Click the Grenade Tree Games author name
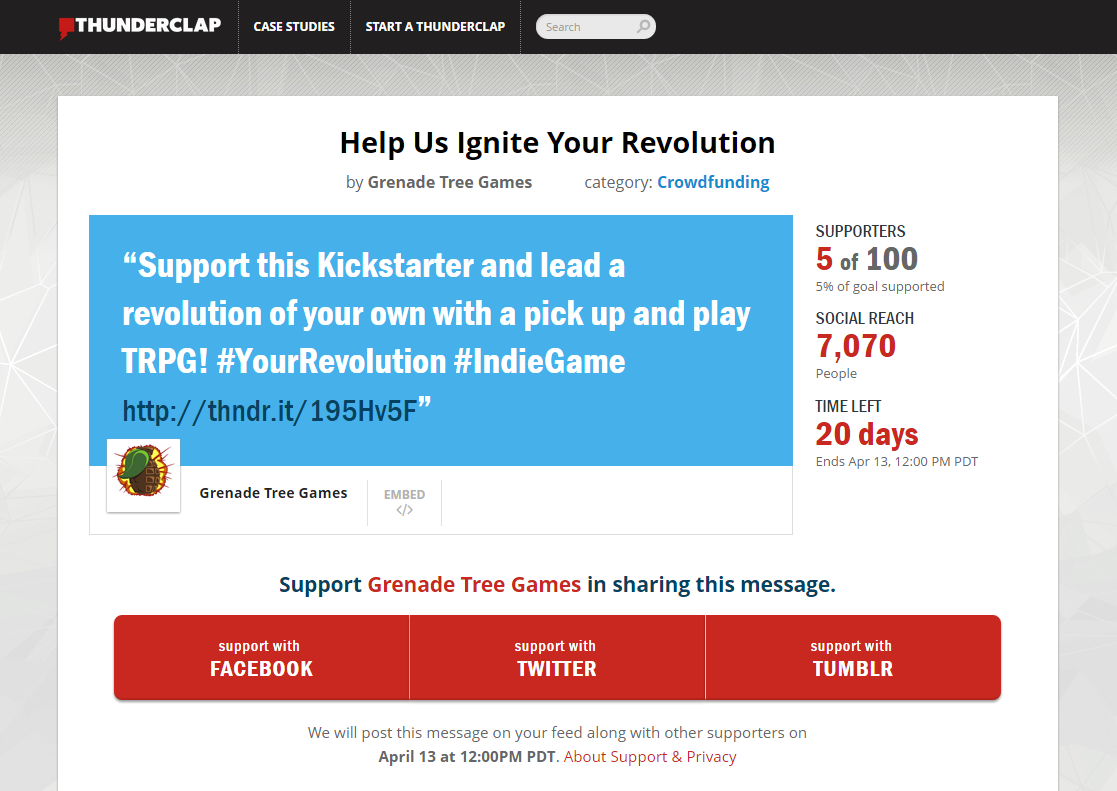This screenshot has width=1117, height=791. click(x=450, y=182)
